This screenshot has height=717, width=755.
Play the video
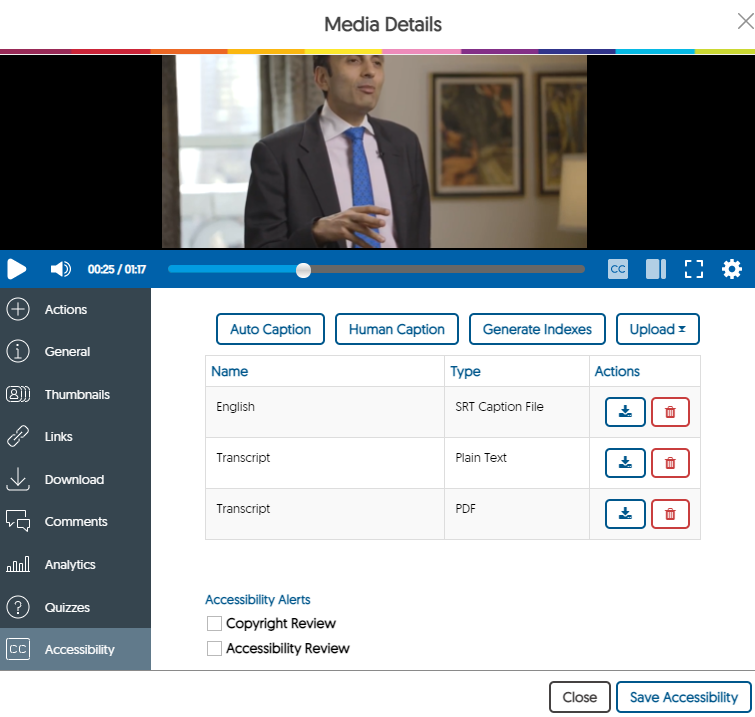(17, 269)
